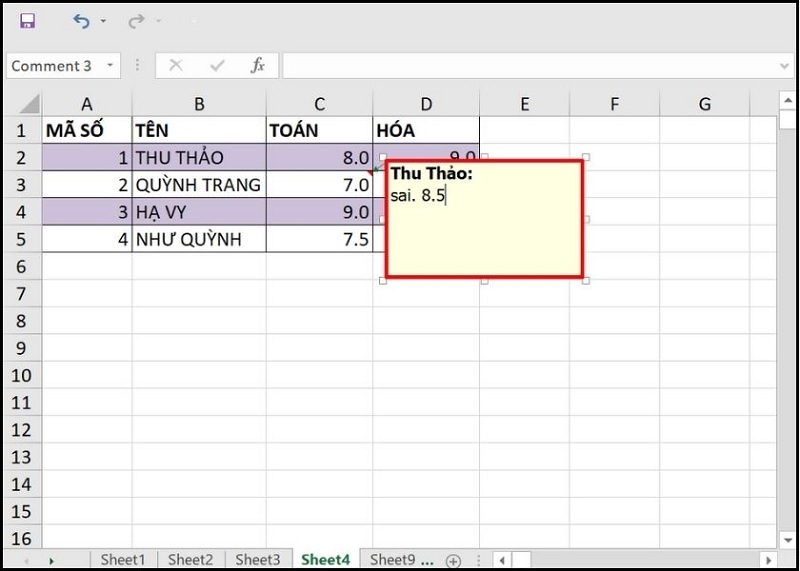Click the horizontal scrollbar right arrow

pyautogui.click(x=768, y=560)
